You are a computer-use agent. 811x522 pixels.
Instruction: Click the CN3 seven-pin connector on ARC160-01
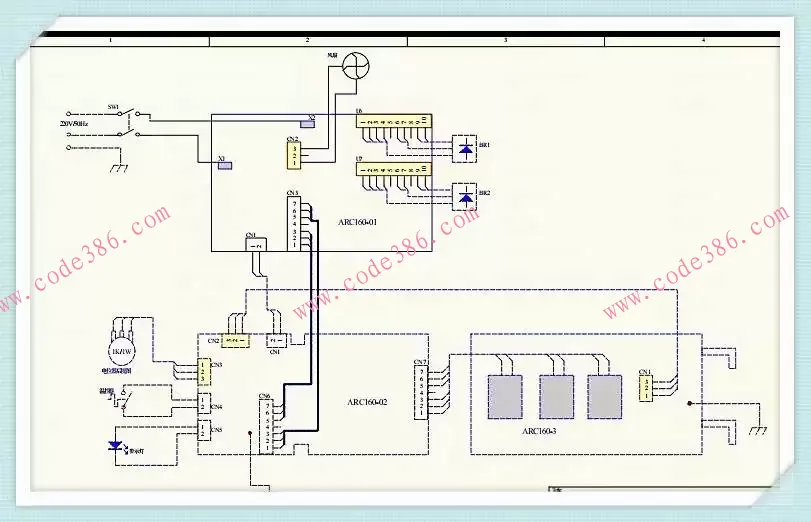tap(294, 223)
